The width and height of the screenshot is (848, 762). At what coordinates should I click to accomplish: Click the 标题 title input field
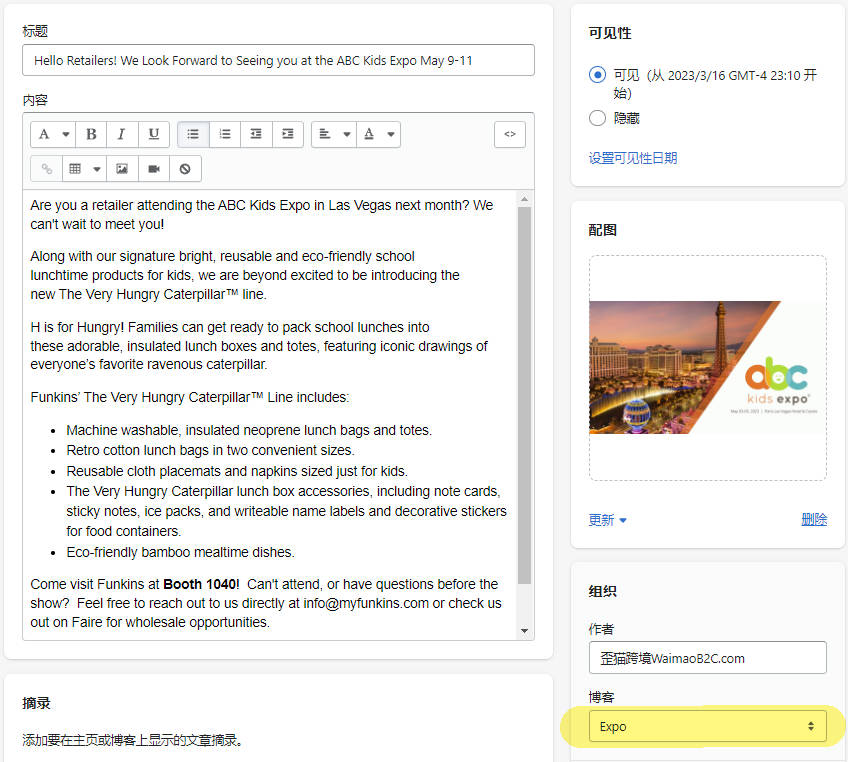[278, 60]
